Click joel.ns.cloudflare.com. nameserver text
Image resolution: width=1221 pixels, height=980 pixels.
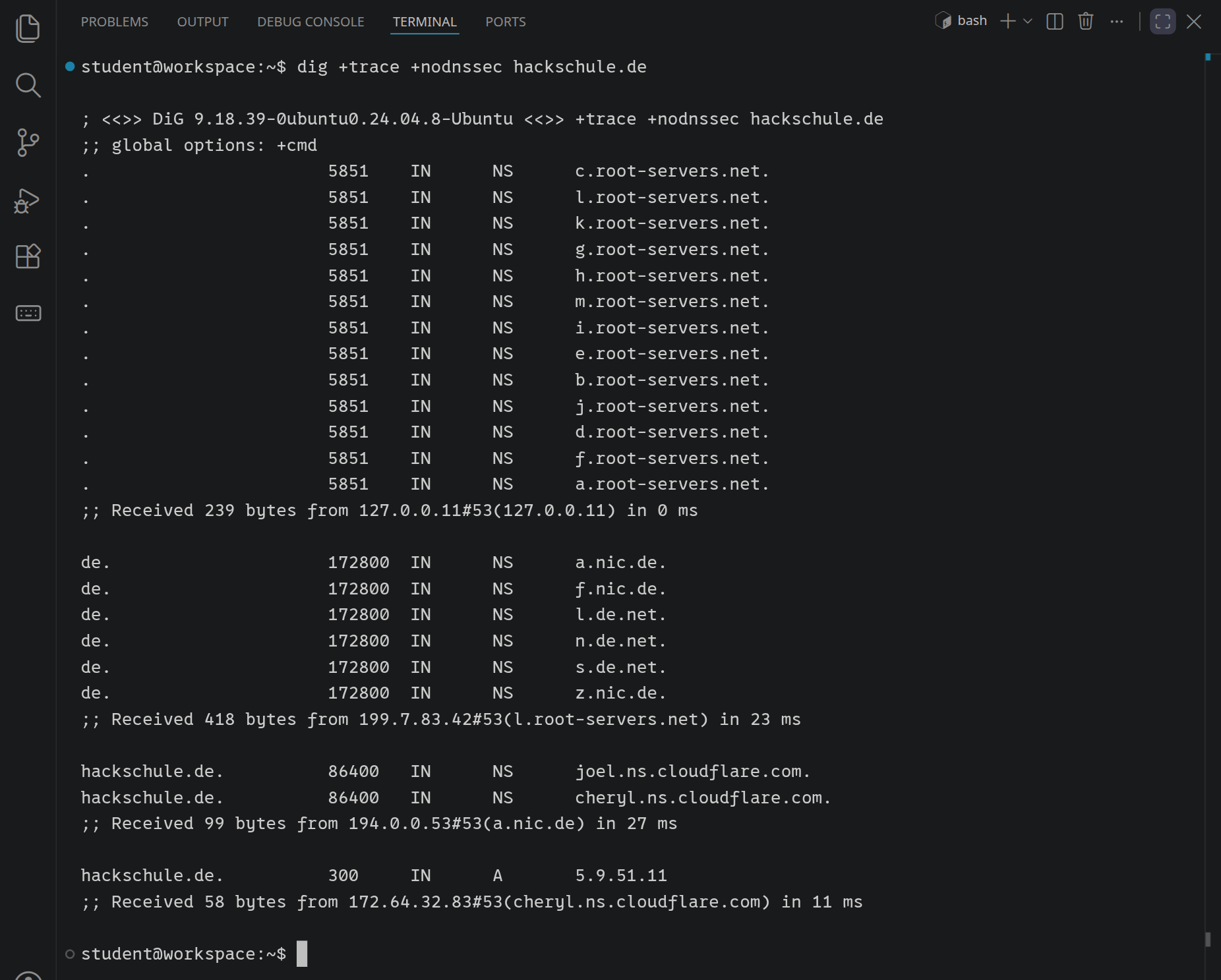[693, 771]
